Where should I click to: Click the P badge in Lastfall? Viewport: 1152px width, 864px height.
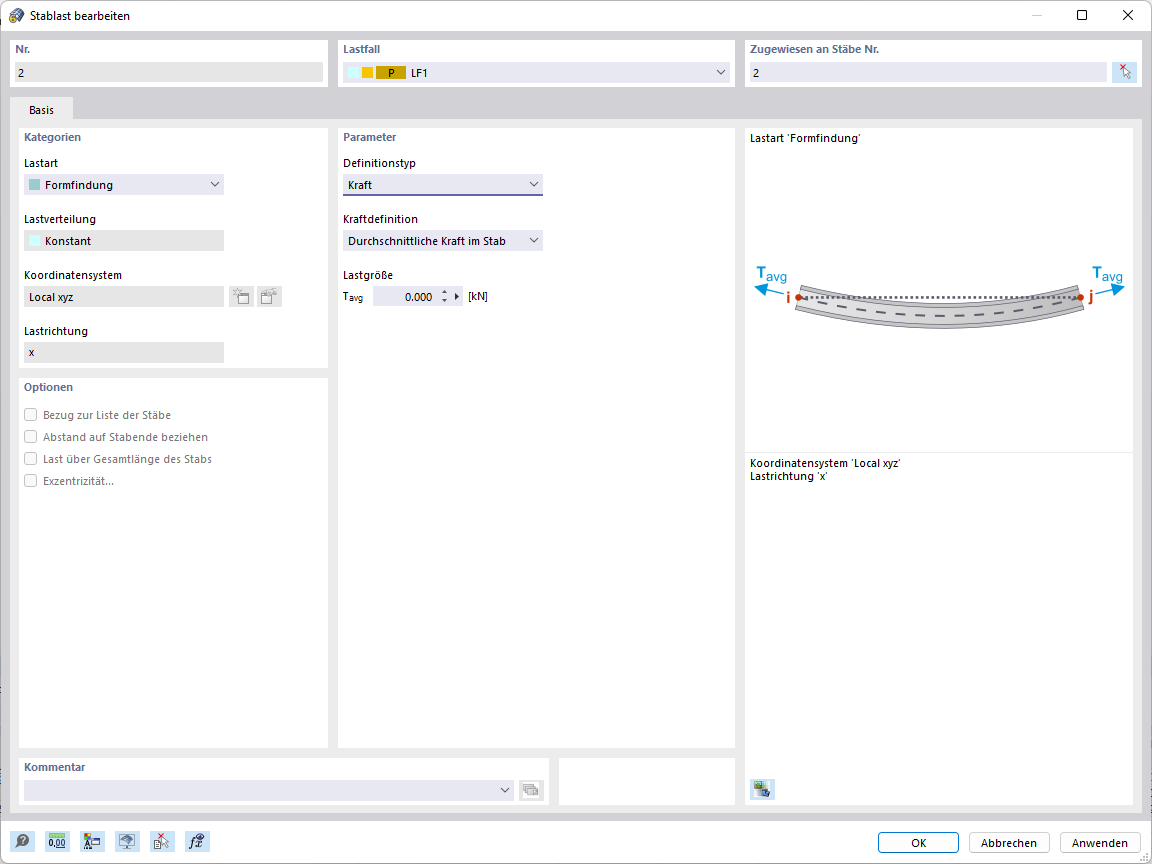point(391,73)
